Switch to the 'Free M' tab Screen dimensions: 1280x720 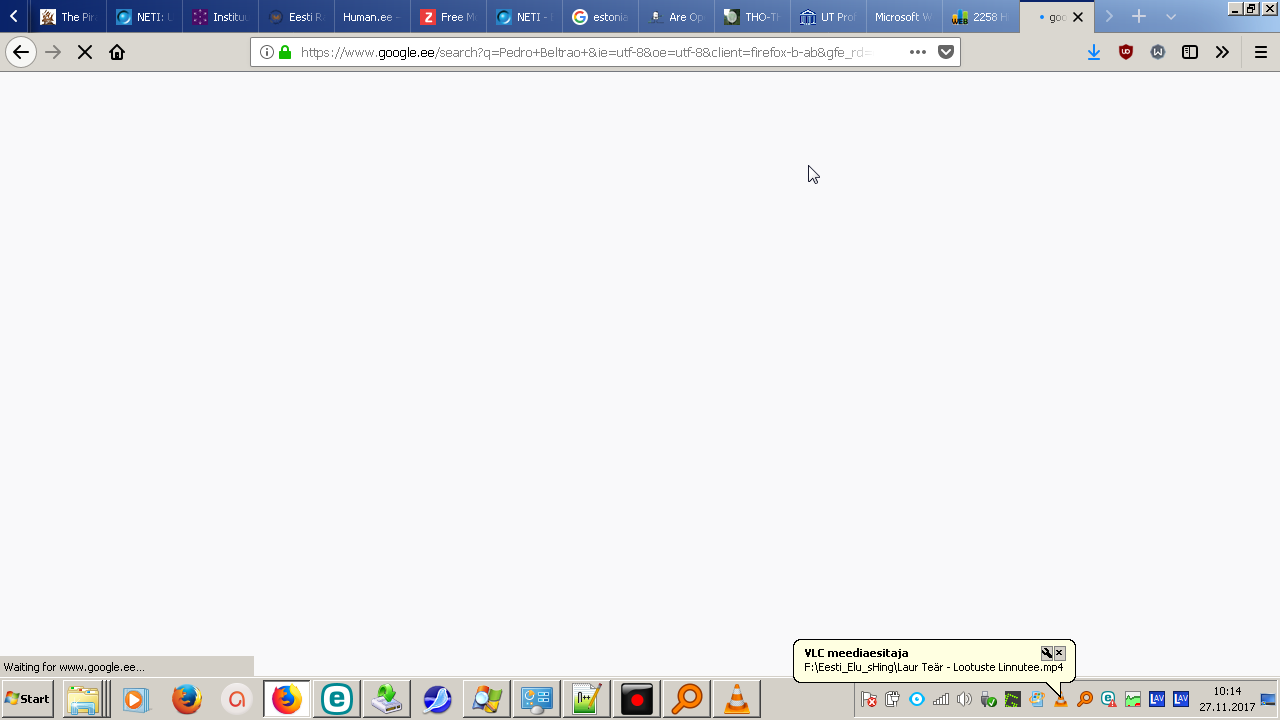click(448, 17)
